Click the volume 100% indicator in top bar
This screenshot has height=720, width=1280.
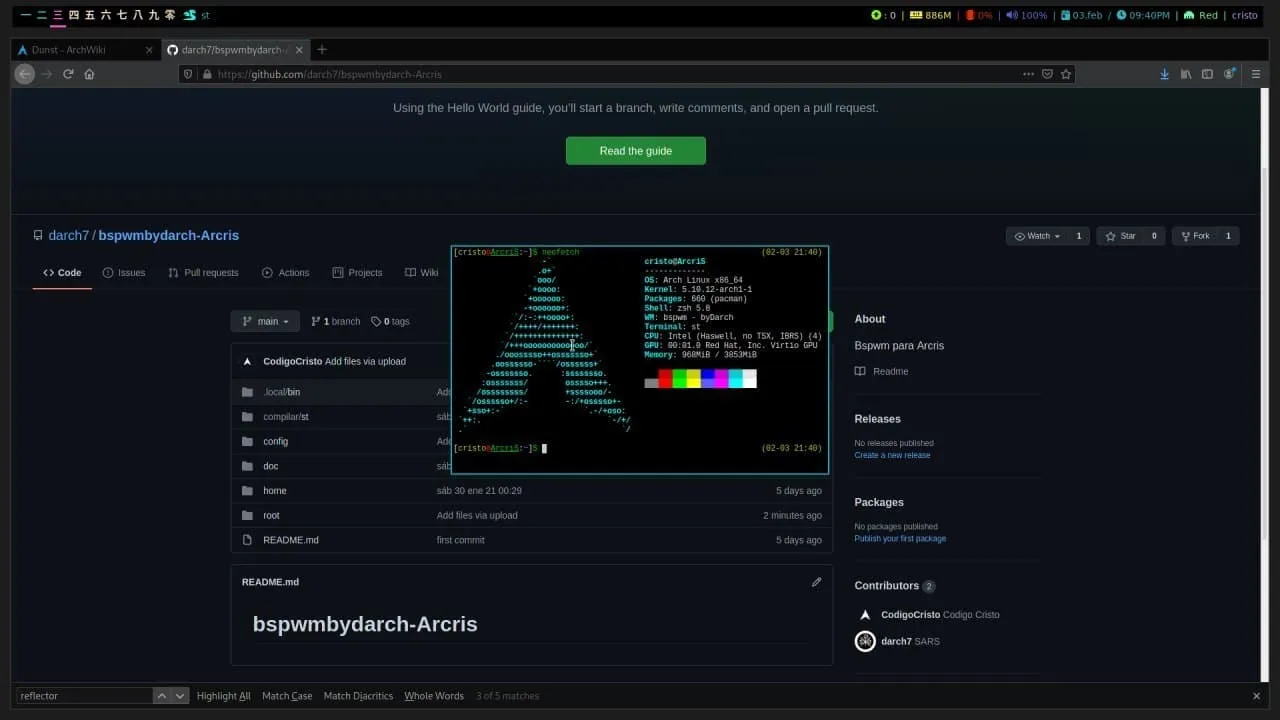(1026, 15)
